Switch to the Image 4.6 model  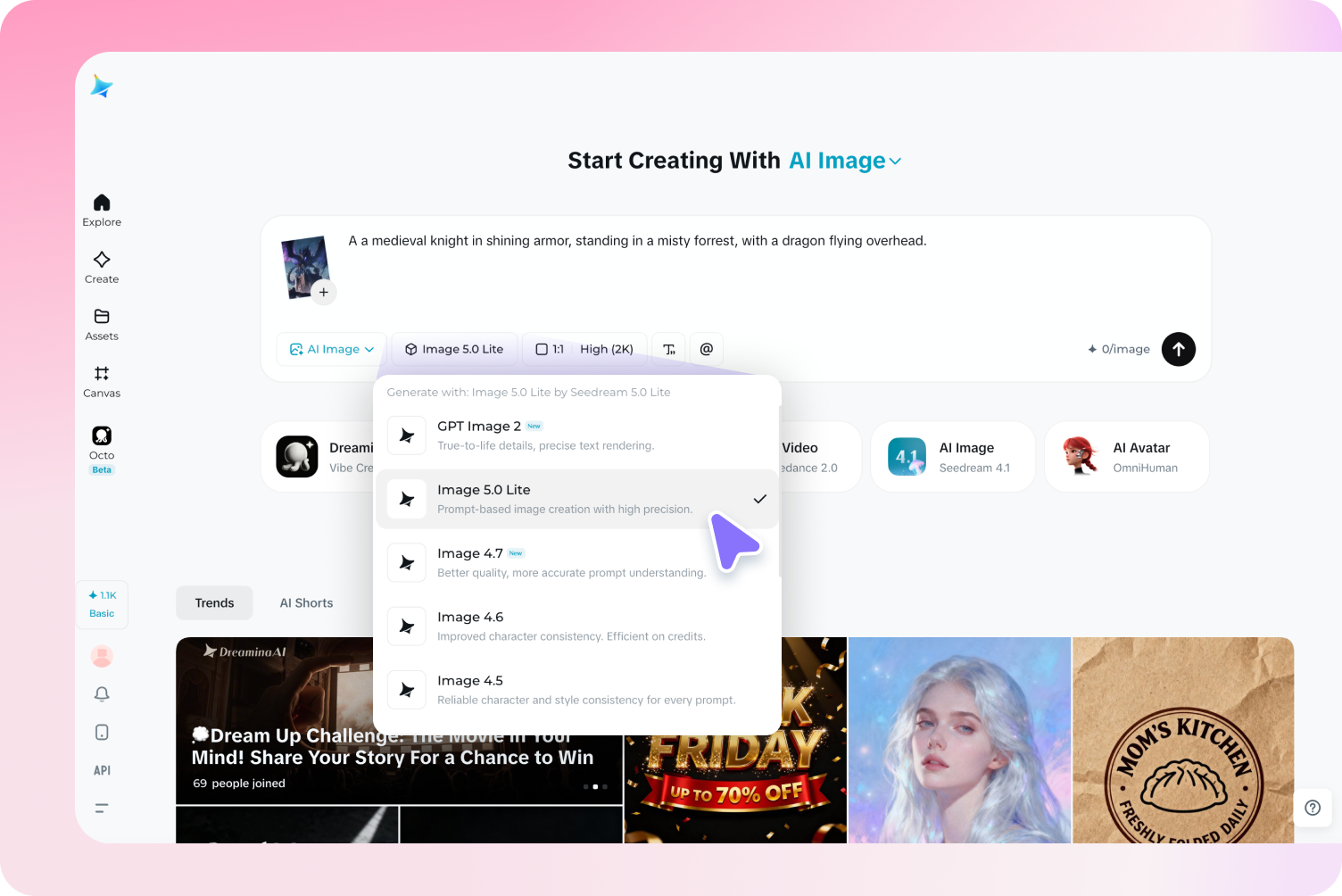click(x=576, y=626)
